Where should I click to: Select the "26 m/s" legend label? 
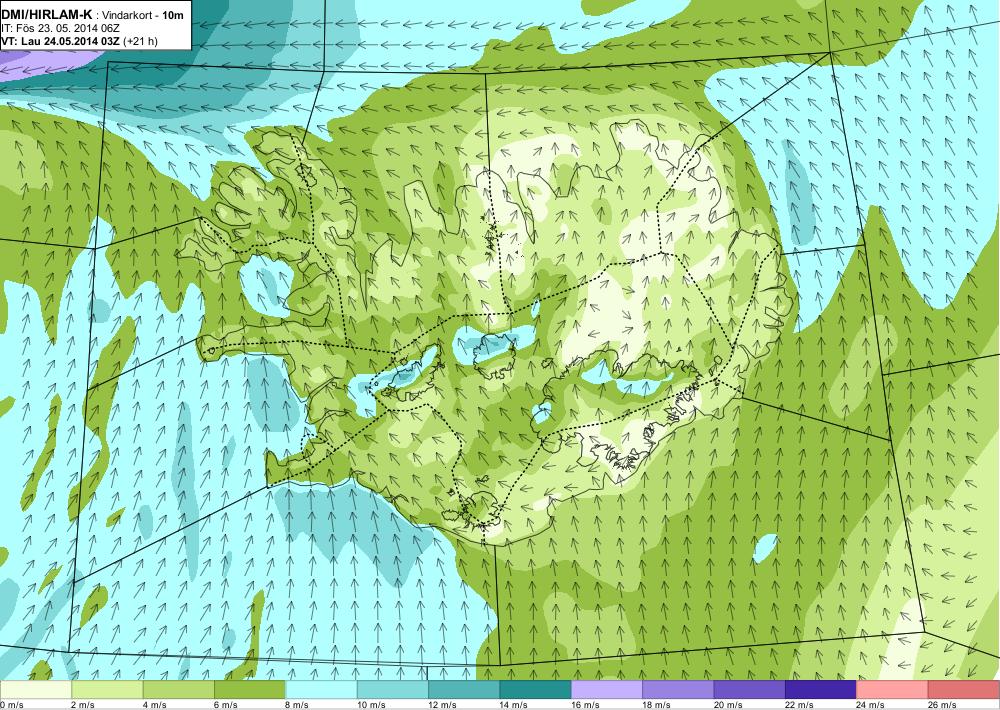click(943, 705)
